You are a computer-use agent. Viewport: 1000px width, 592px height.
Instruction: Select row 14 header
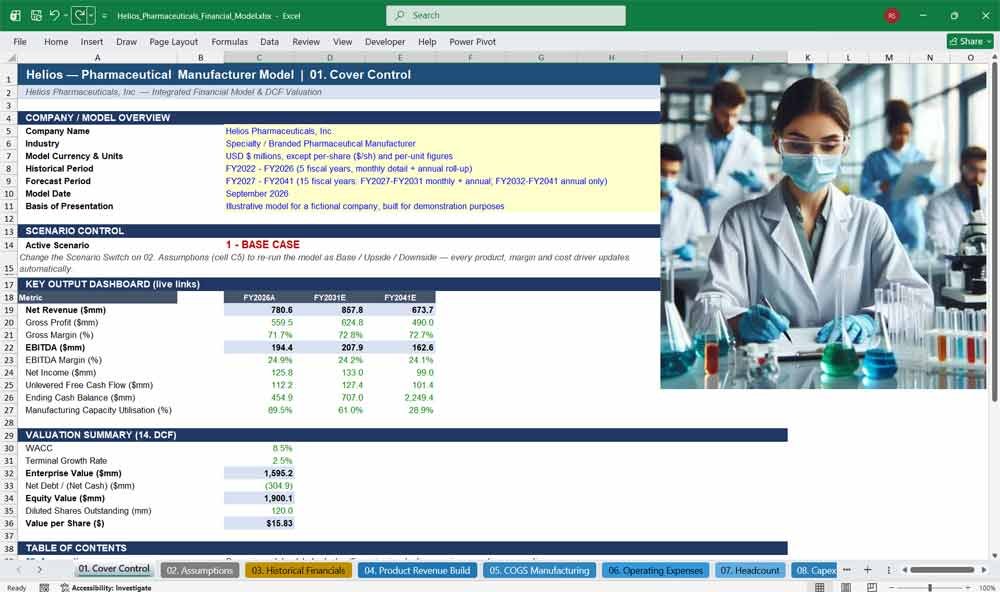[x=9, y=245]
